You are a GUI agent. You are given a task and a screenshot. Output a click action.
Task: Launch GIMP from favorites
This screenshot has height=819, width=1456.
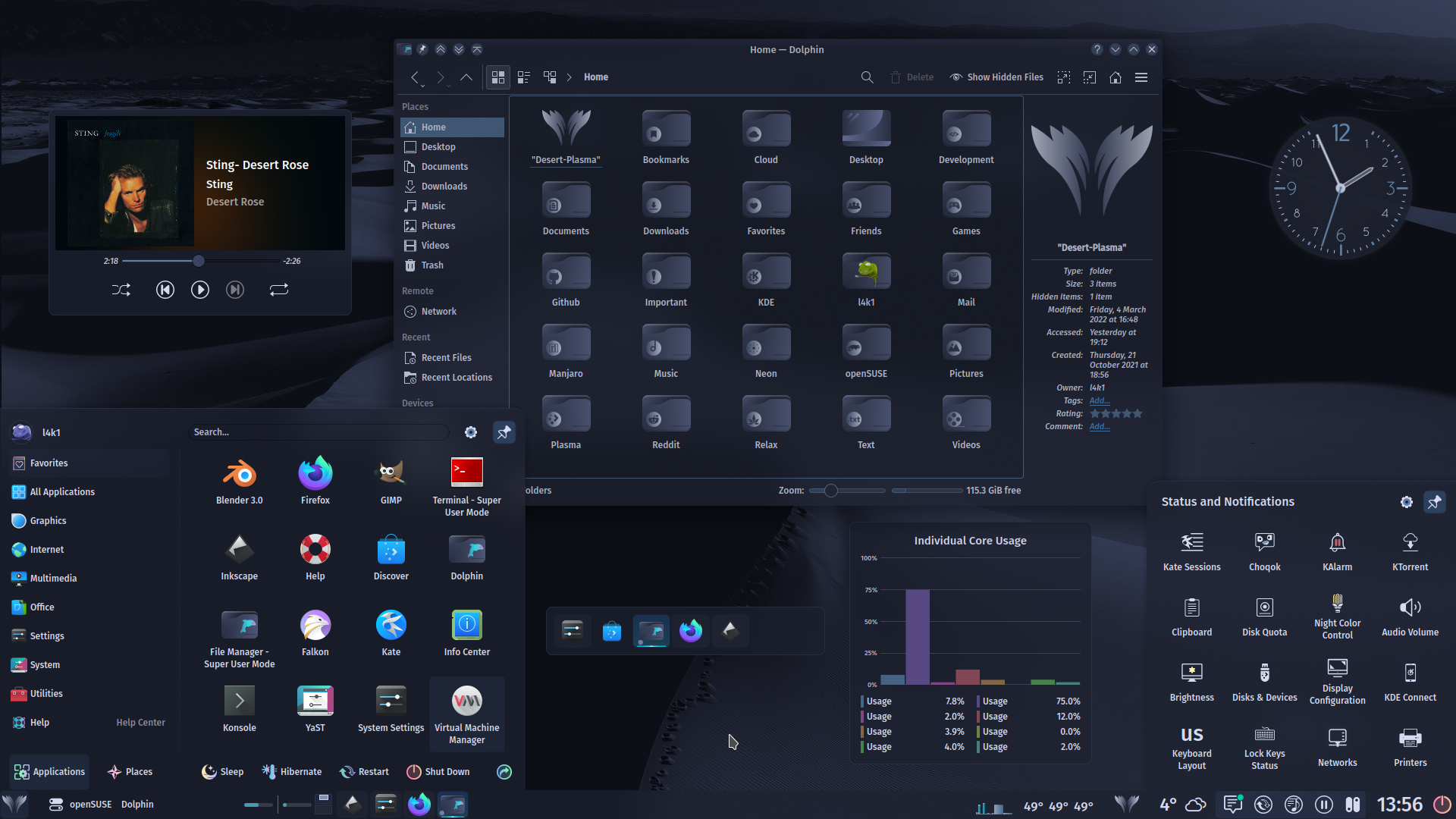[x=391, y=481]
